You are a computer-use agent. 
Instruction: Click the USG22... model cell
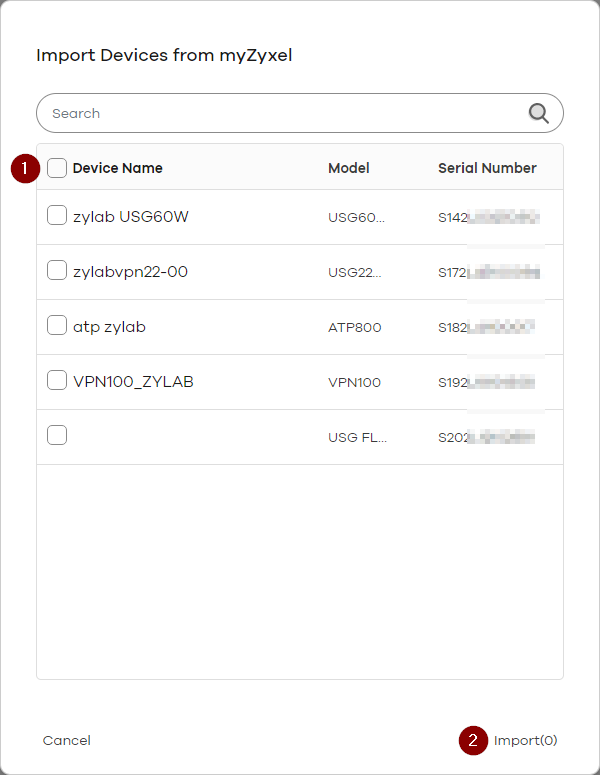pyautogui.click(x=355, y=272)
